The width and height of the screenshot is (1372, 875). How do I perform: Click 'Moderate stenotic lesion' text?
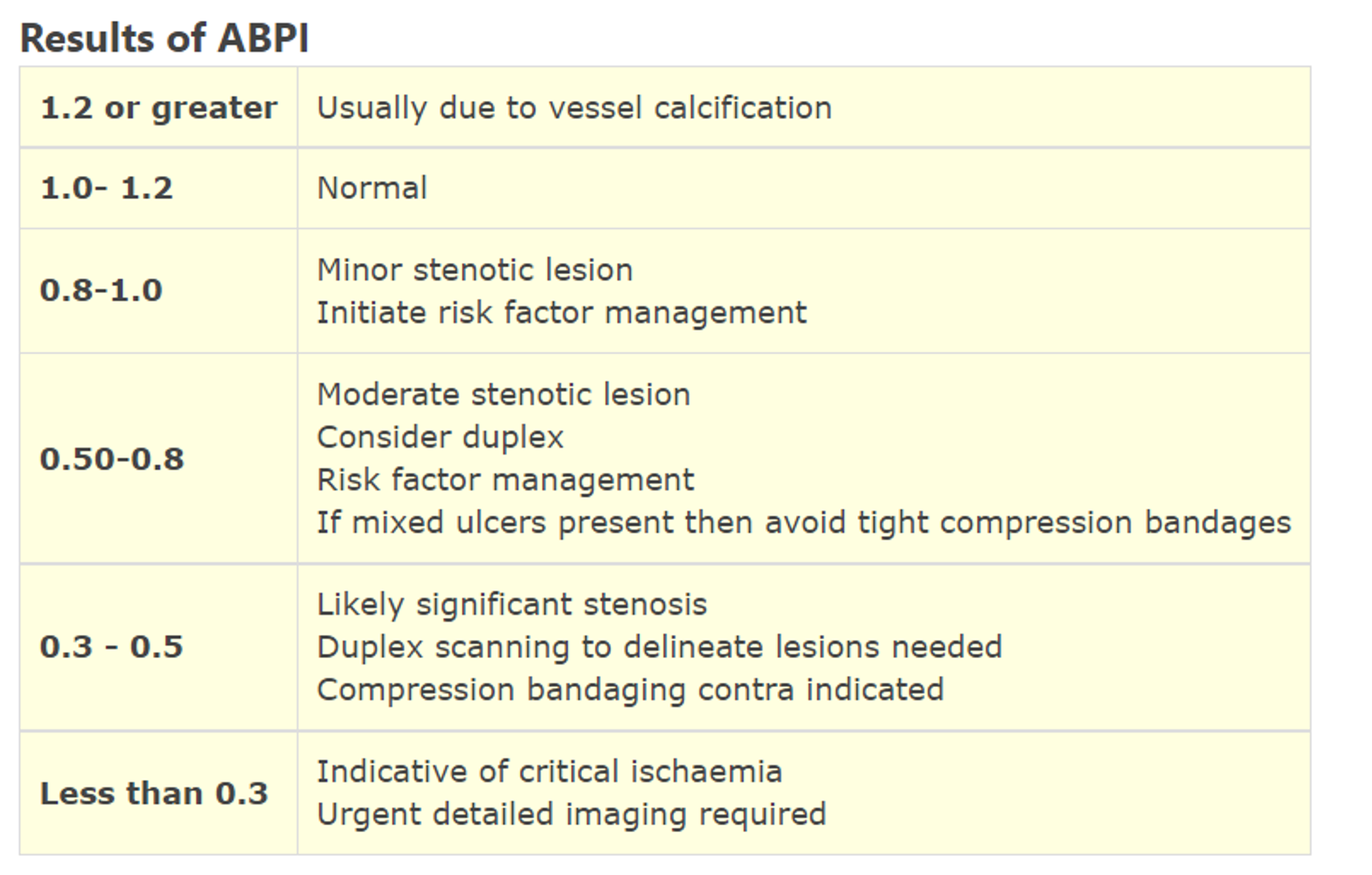click(503, 394)
